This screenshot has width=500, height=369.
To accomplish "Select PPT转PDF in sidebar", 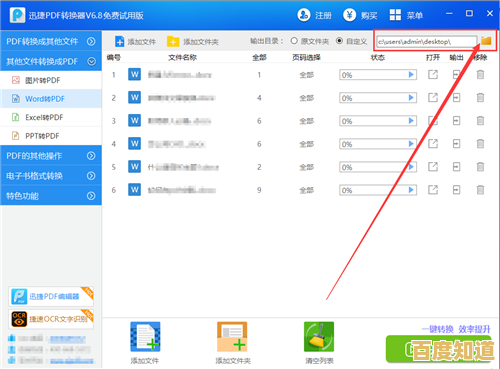I will [51, 136].
